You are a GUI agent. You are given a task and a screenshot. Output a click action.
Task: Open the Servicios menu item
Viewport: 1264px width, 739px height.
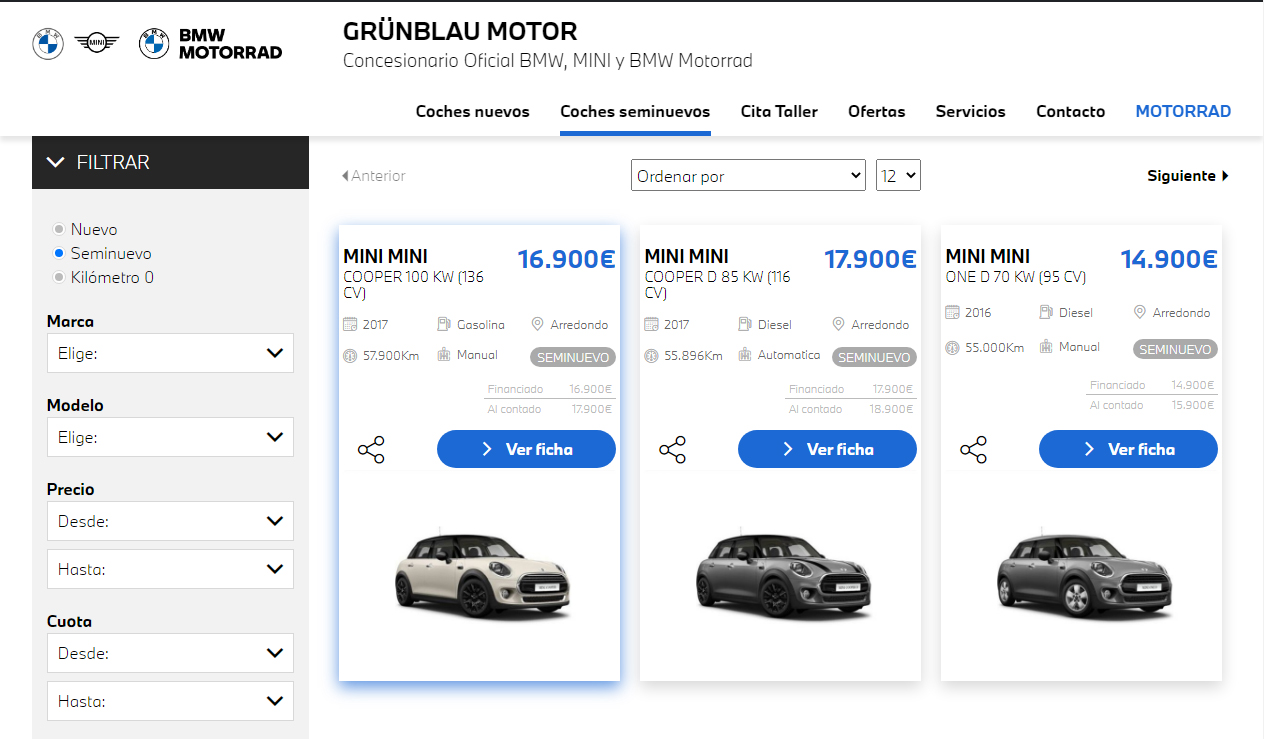tap(971, 111)
